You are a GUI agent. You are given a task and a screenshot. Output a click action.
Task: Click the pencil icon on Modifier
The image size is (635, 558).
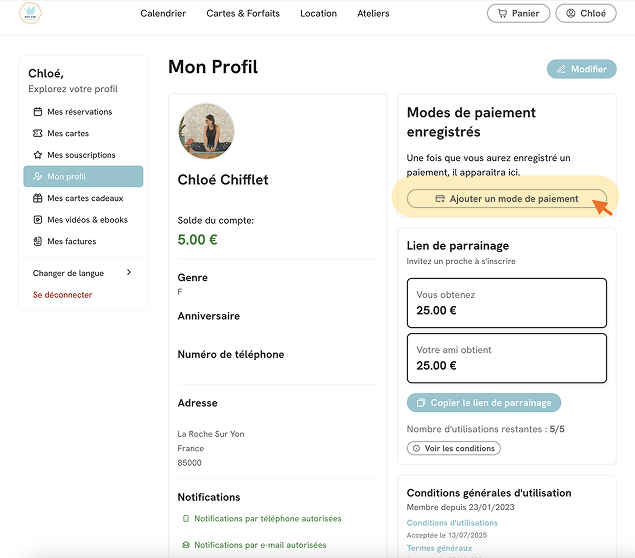(561, 69)
